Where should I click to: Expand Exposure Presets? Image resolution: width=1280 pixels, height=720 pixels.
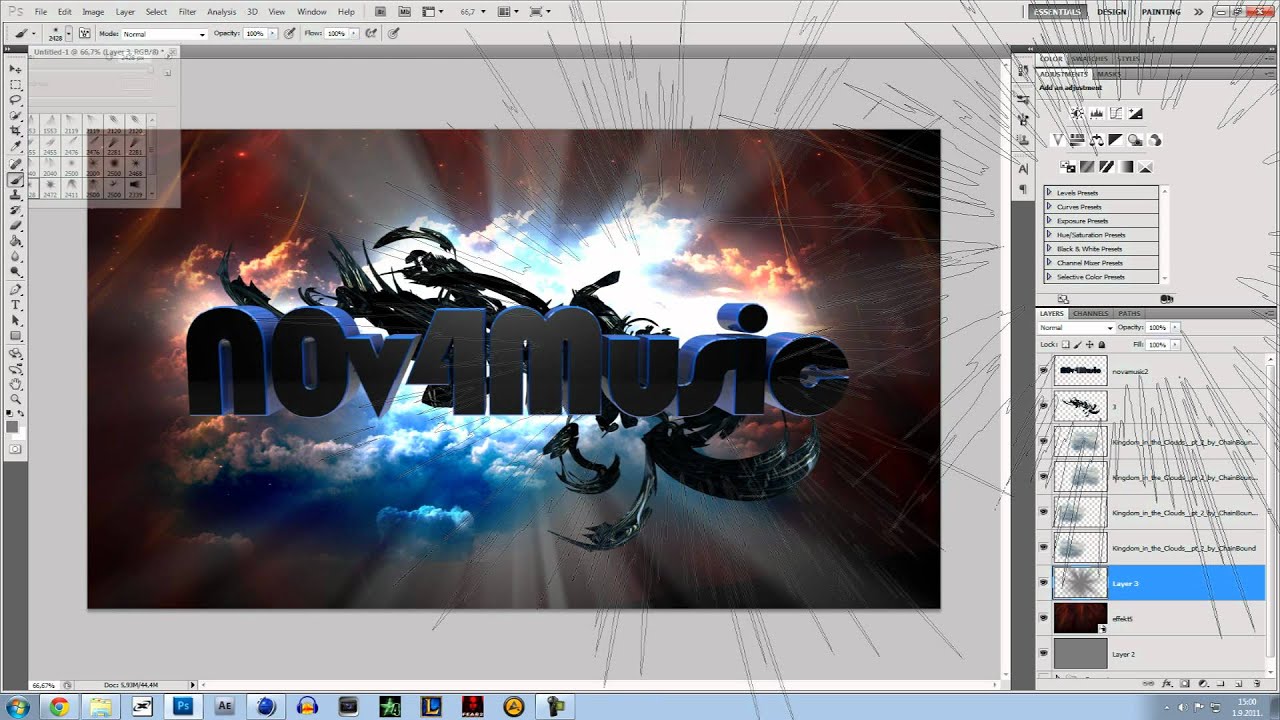(1049, 220)
